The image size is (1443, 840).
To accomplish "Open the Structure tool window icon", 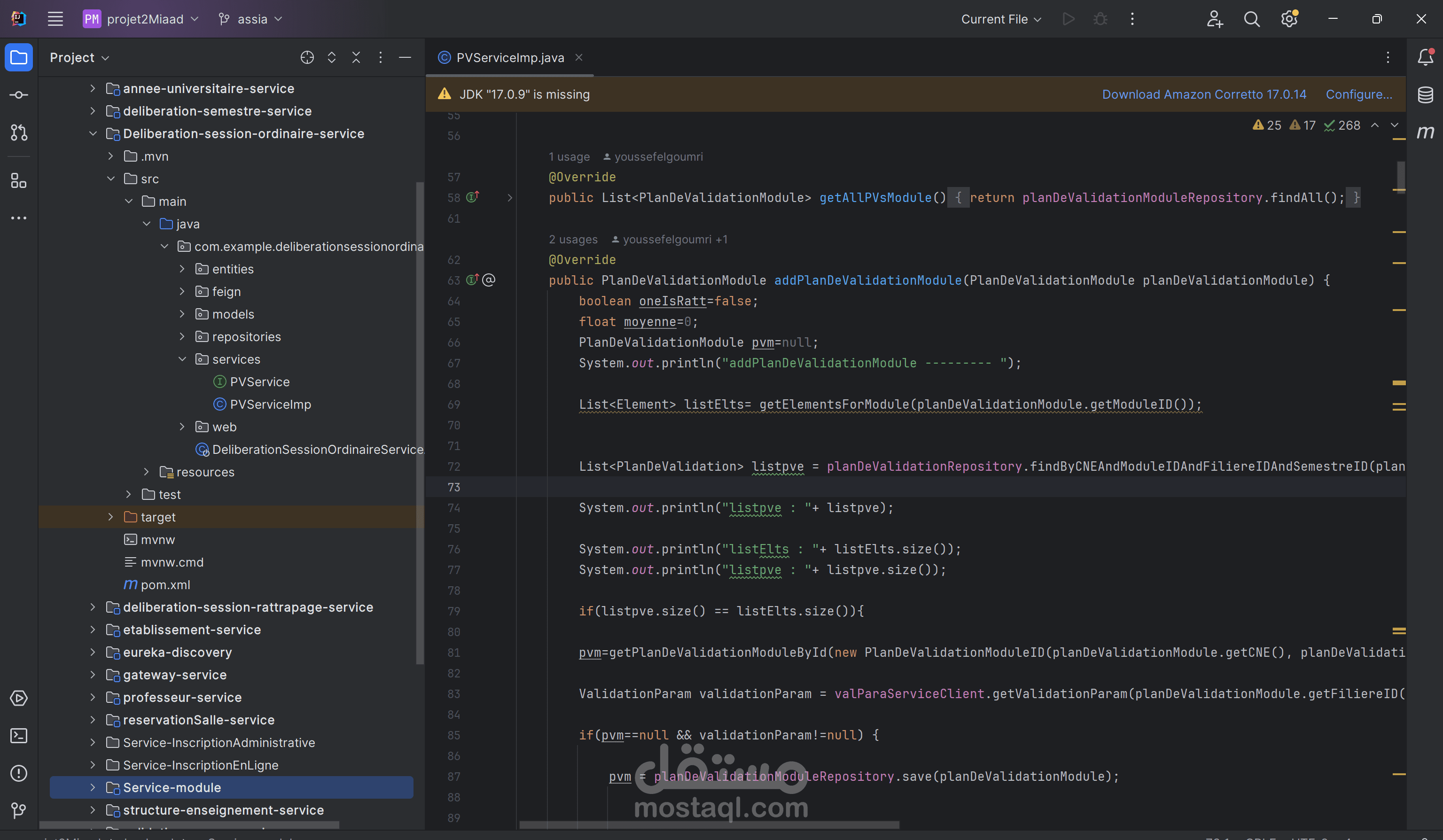I will point(19,181).
